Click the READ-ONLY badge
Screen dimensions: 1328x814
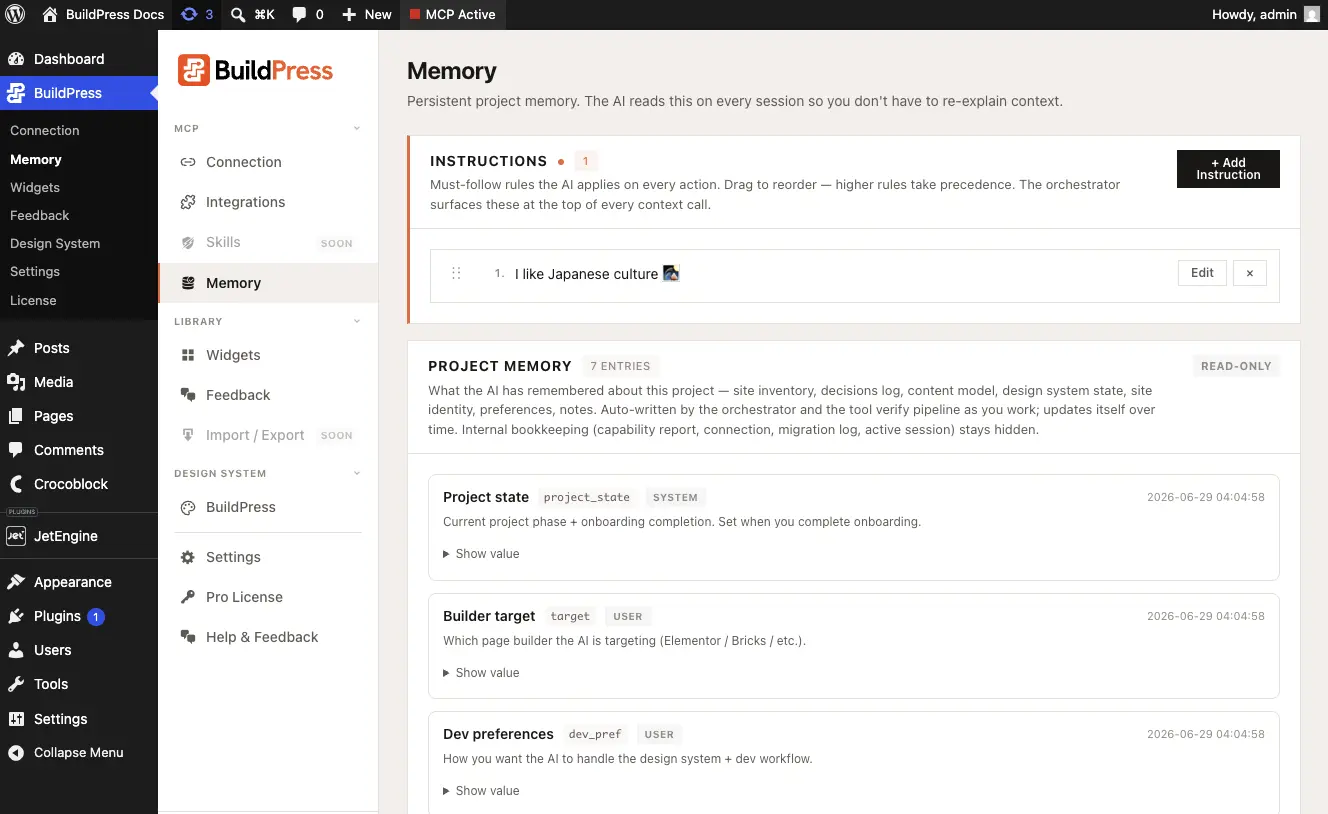(x=1236, y=366)
